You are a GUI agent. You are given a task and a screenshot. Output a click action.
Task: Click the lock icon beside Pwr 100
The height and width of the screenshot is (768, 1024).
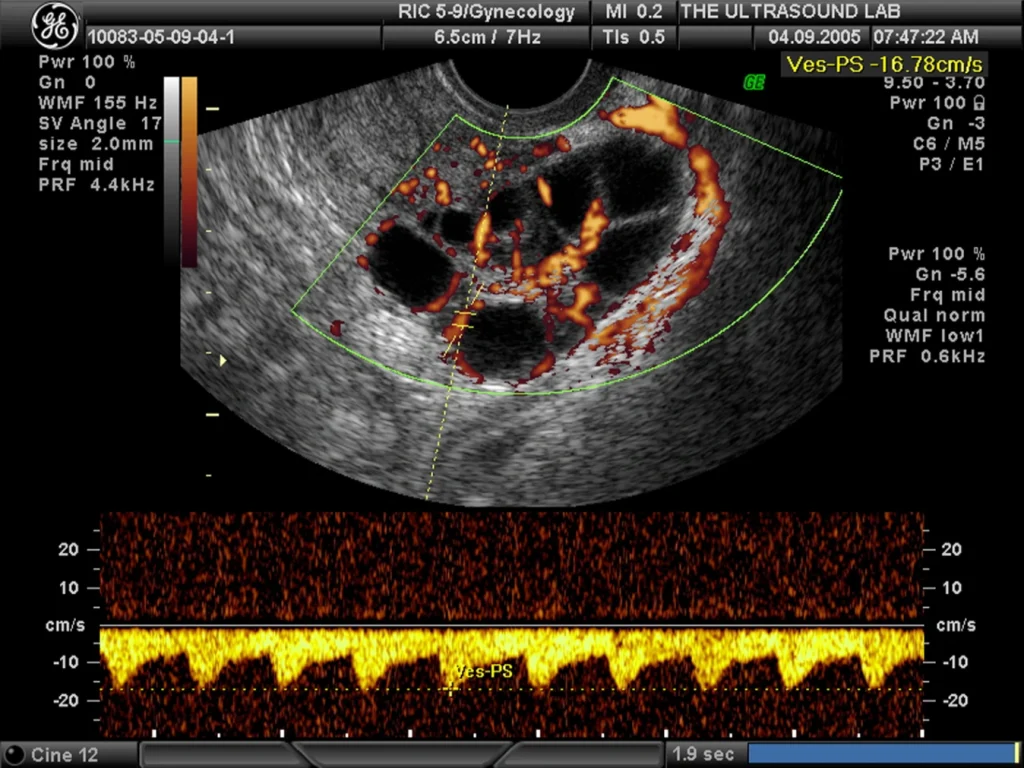pos(979,103)
